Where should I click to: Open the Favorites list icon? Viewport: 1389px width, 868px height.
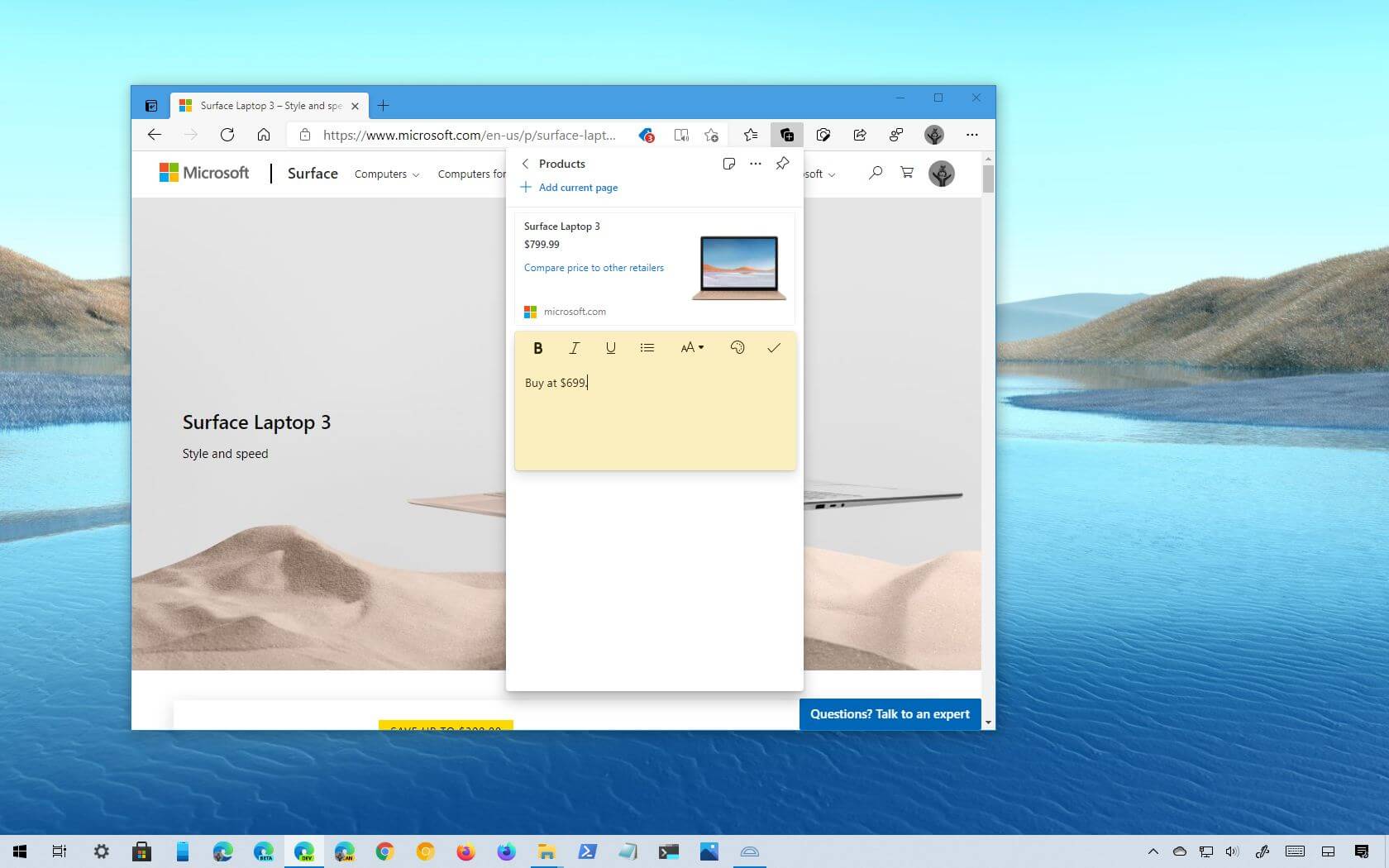tap(749, 135)
